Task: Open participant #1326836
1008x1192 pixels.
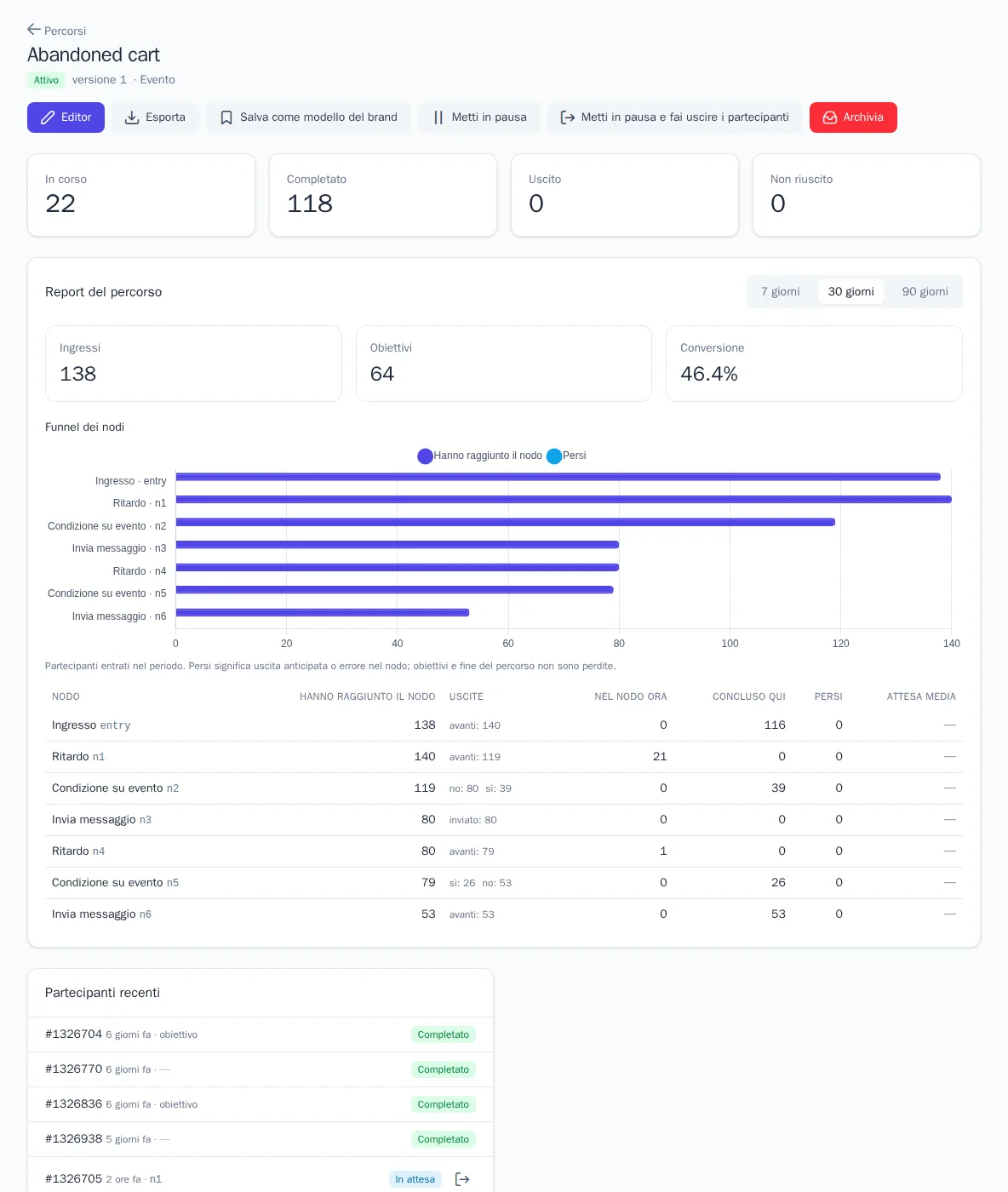Action: (x=261, y=1104)
